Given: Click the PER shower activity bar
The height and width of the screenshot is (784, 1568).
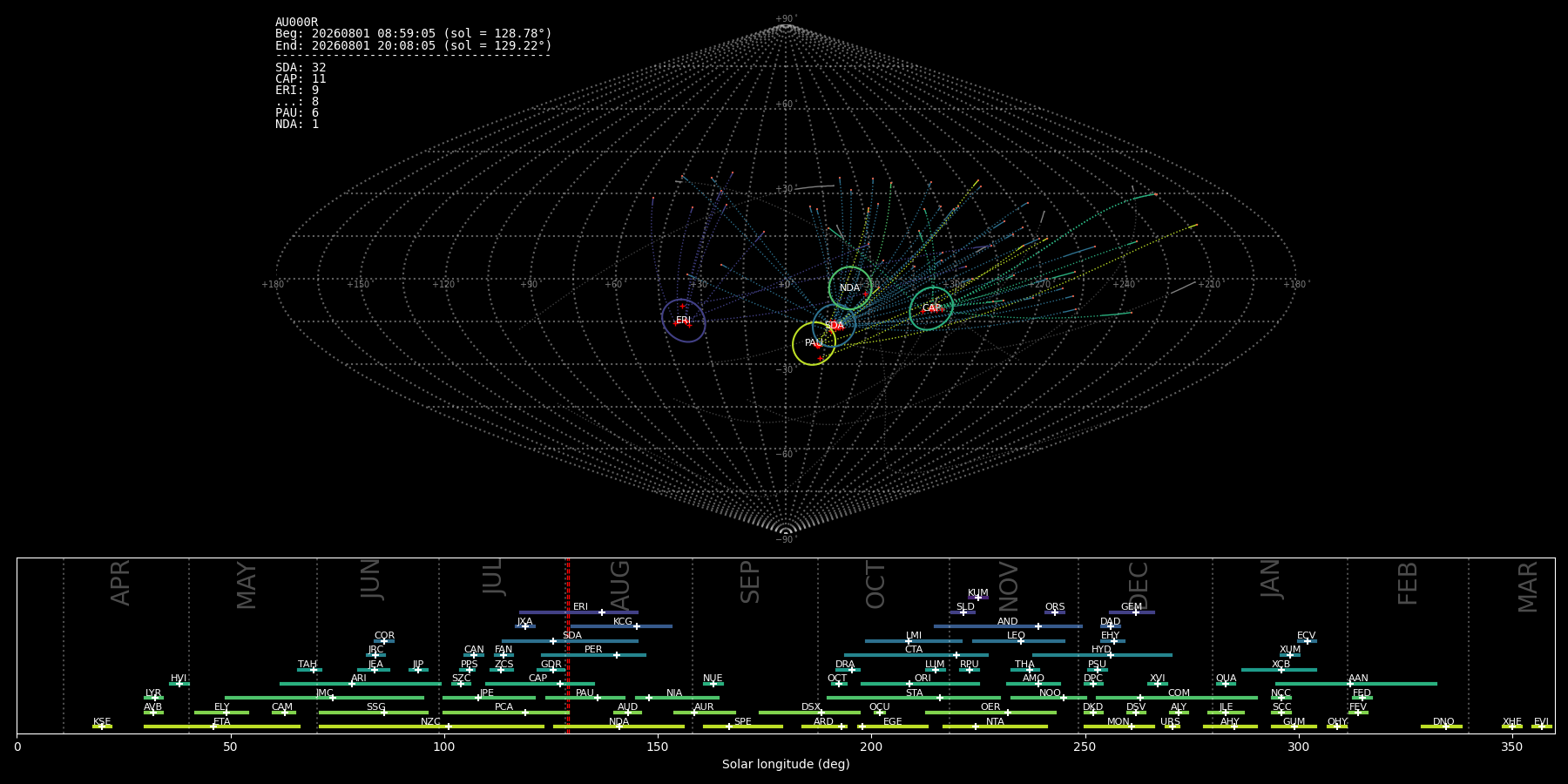Looking at the screenshot, I should (593, 655).
